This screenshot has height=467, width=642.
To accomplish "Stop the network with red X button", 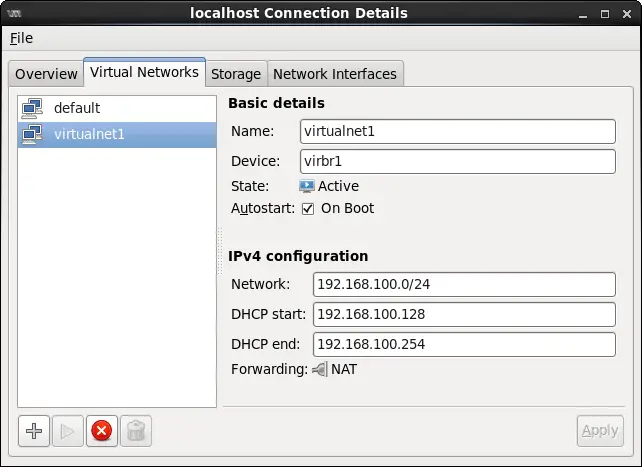I will coord(102,431).
